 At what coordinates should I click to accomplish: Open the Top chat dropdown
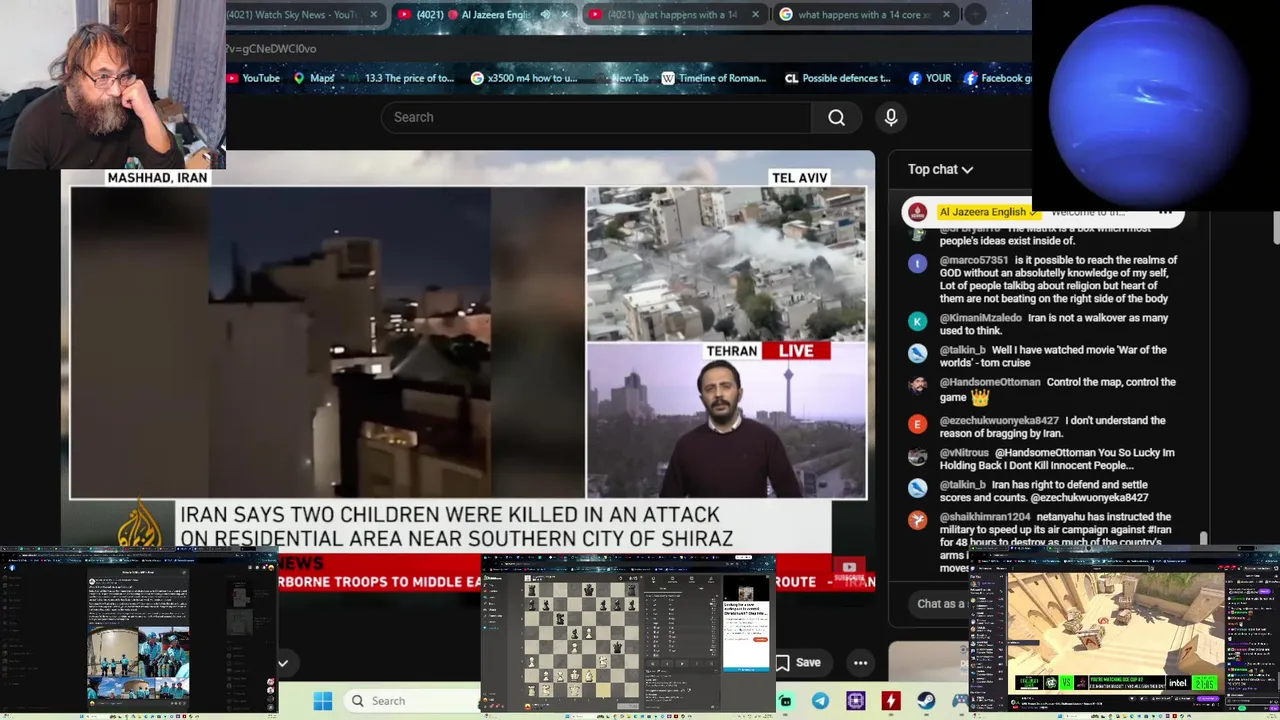[x=940, y=170]
